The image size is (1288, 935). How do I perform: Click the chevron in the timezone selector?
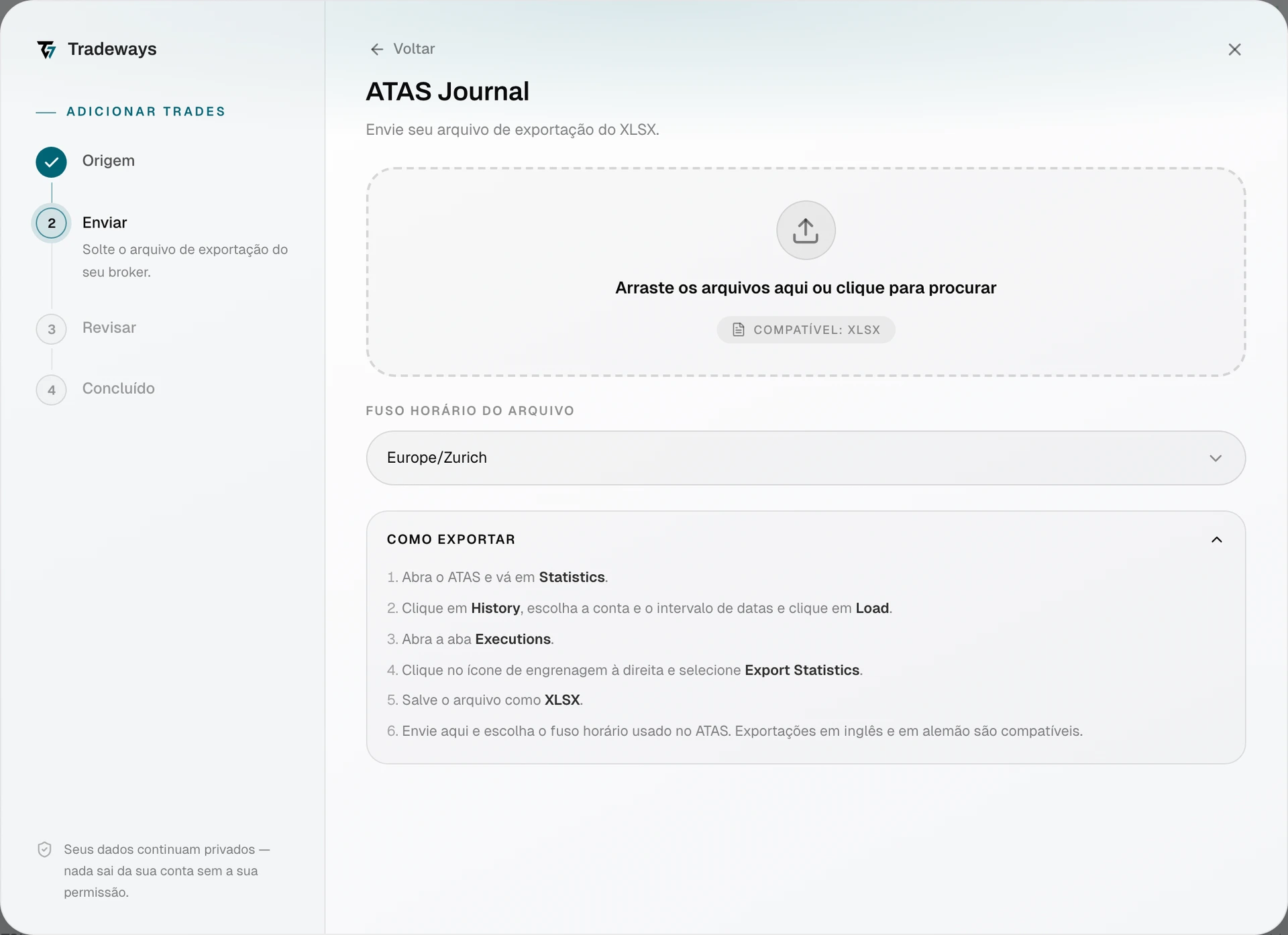coord(1216,458)
